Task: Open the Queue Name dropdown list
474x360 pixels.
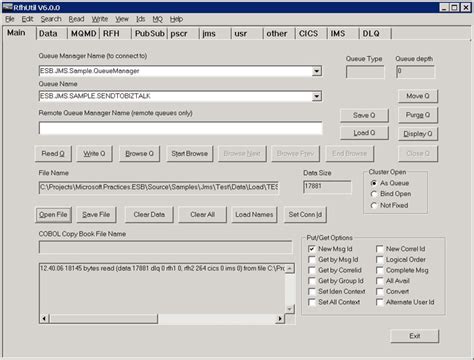Action: click(317, 96)
